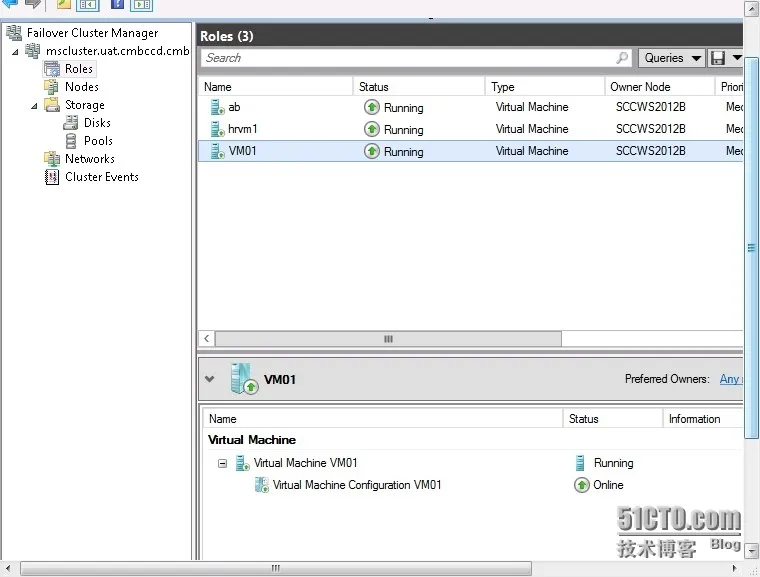Image resolution: width=760 pixels, height=577 pixels.
Task: Click vertical scrollbar down arrow
Action: [x=751, y=551]
